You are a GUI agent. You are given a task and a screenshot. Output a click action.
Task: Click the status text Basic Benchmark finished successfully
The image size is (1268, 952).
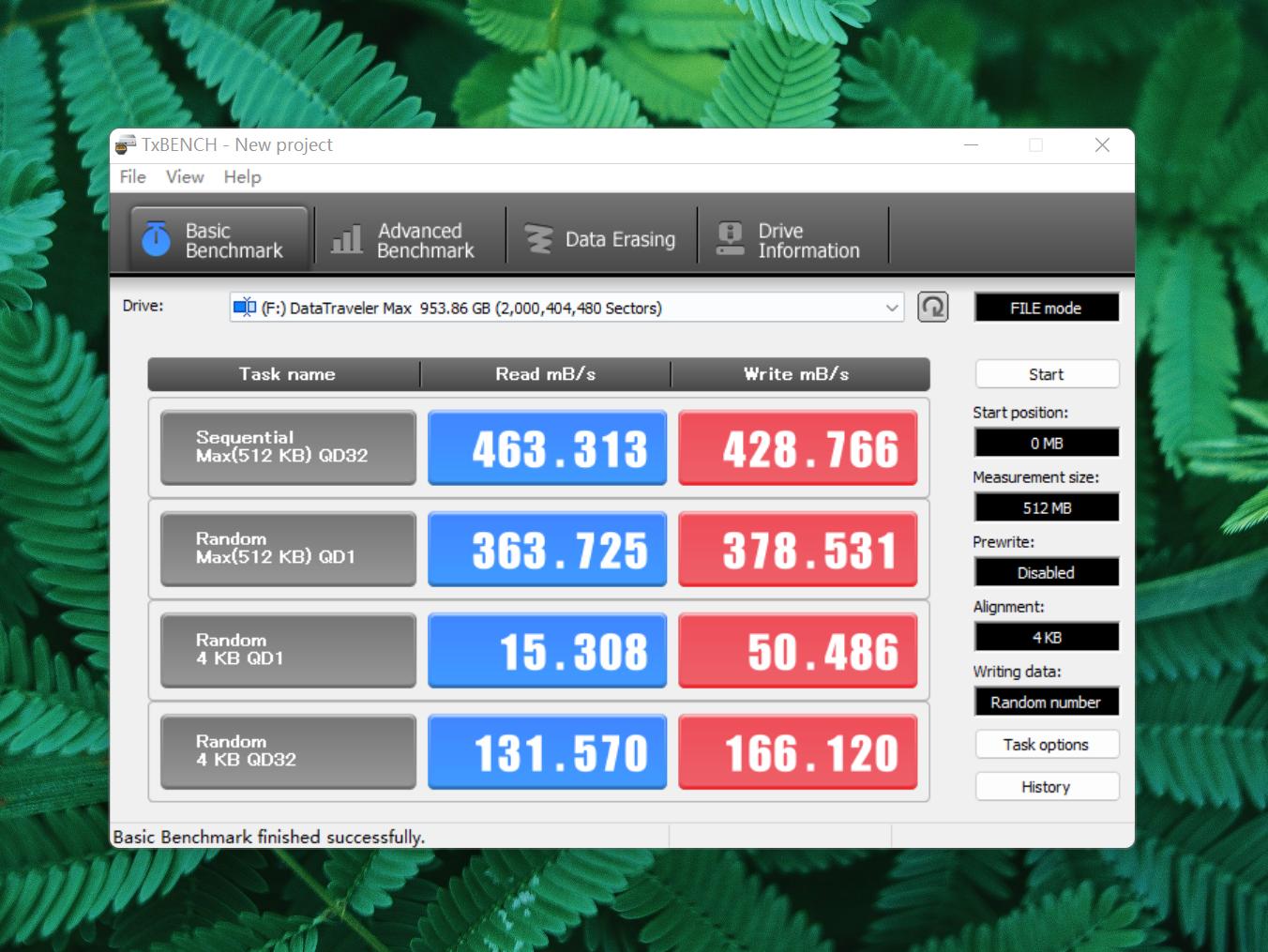269,837
